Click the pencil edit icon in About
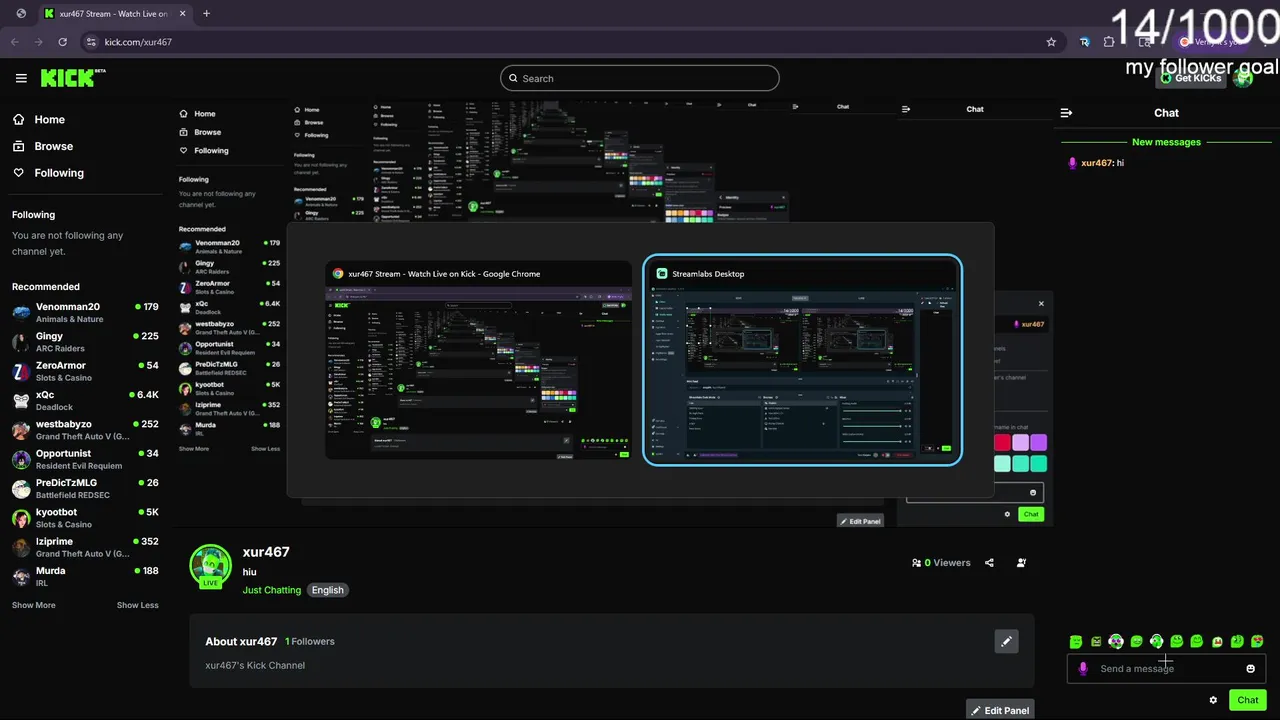 [1006, 641]
